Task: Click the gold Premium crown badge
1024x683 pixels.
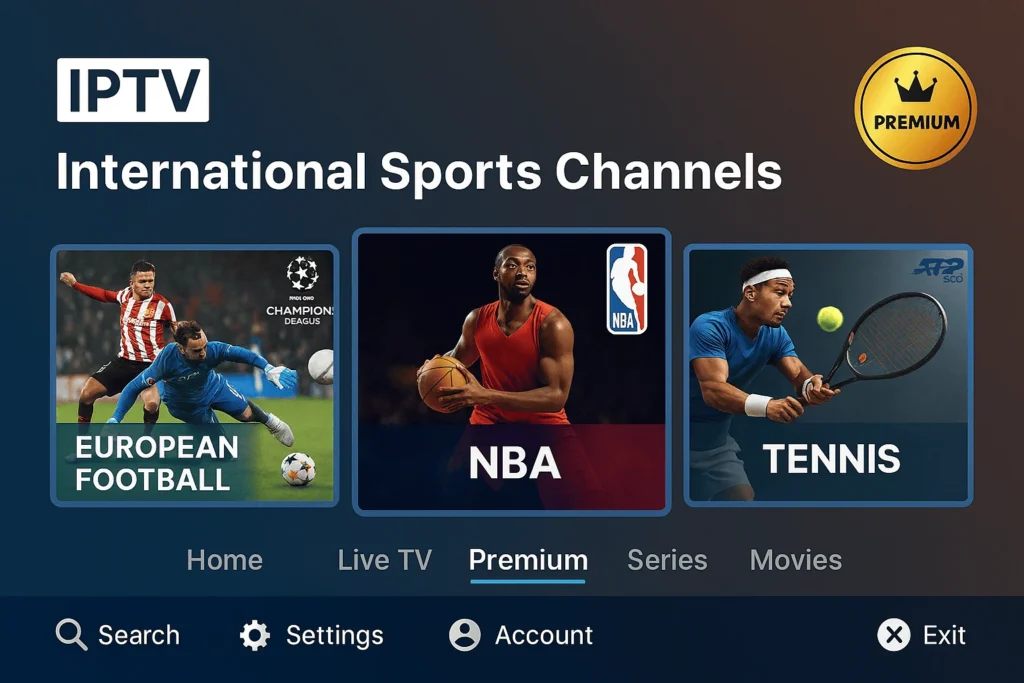Action: pos(916,108)
